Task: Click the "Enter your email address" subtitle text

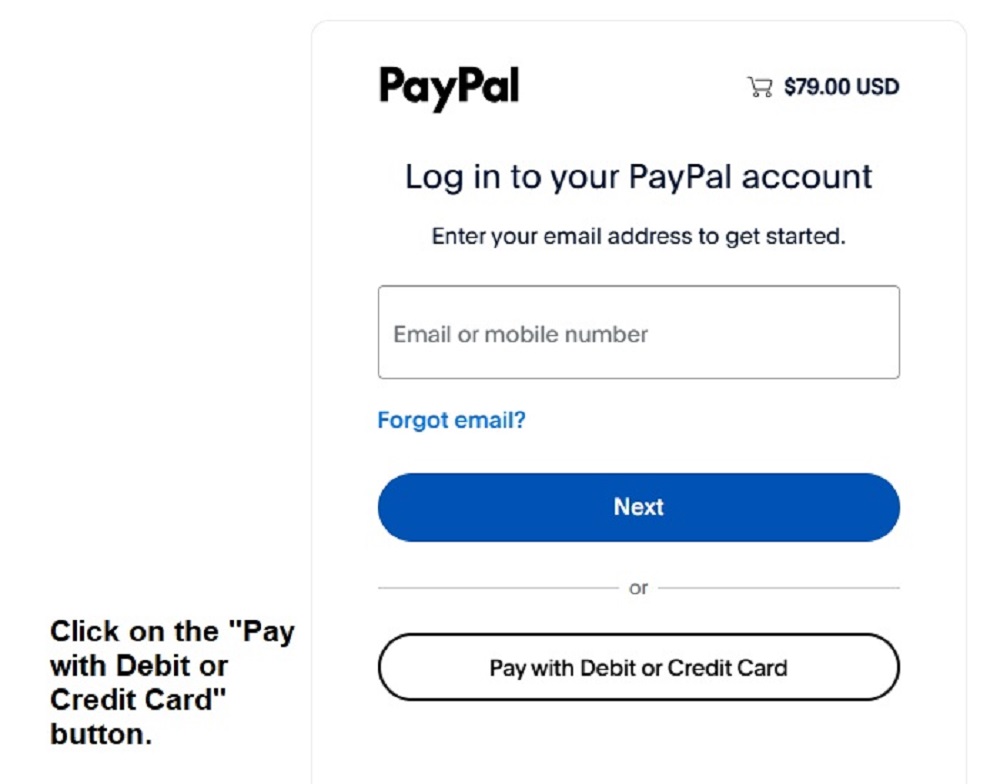Action: coord(638,237)
